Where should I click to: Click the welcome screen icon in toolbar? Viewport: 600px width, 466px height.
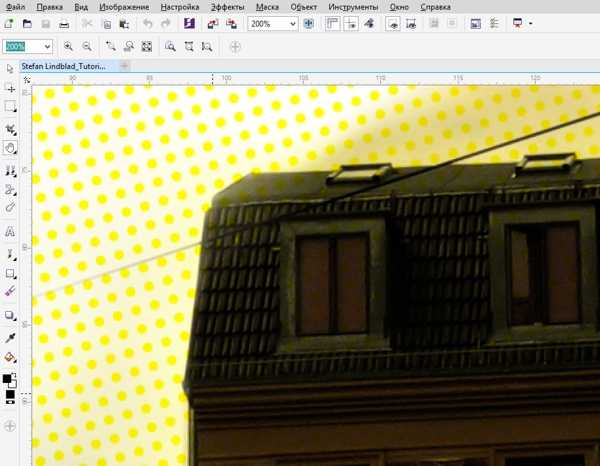pyautogui.click(x=475, y=24)
